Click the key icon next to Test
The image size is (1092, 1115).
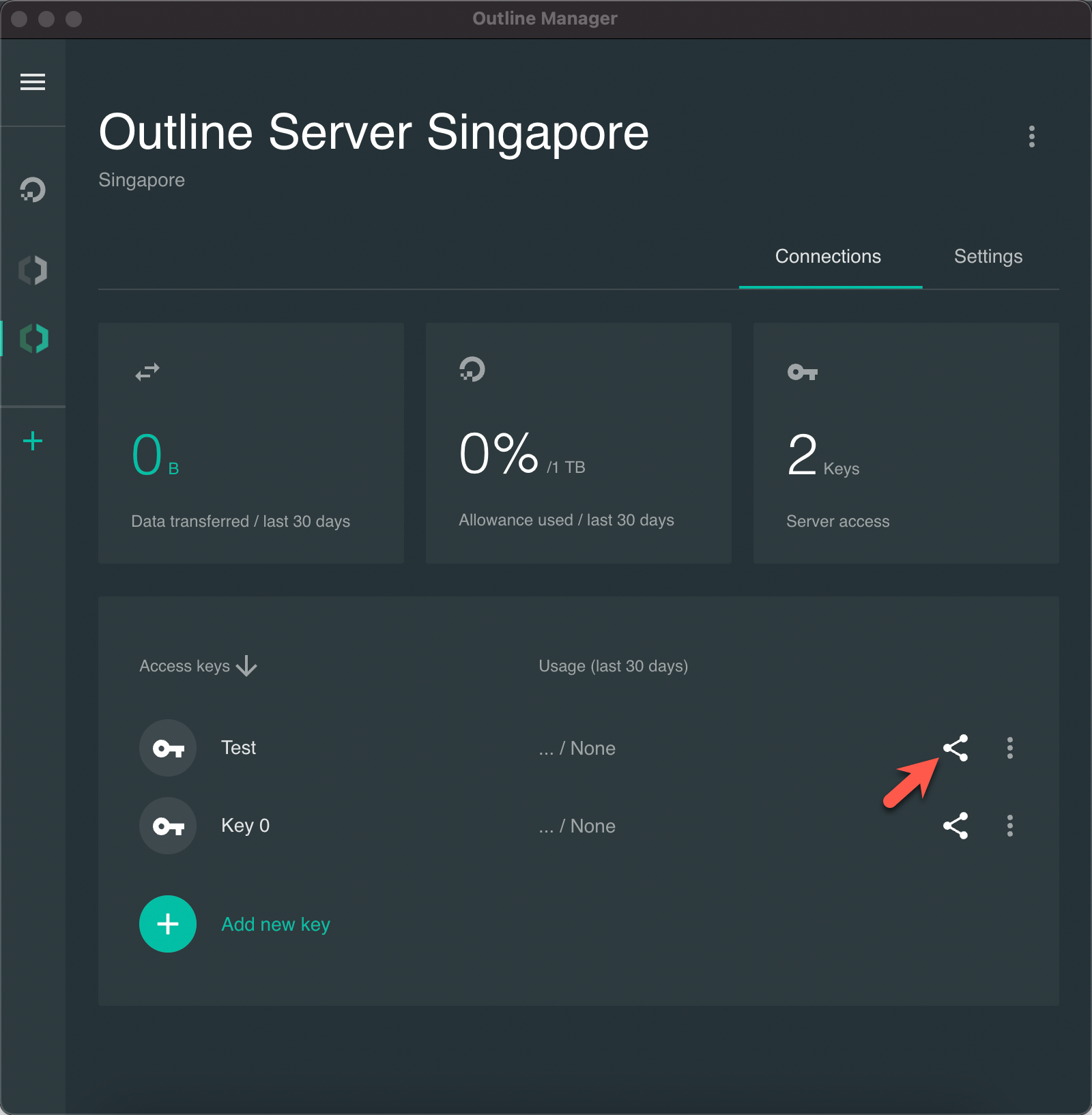click(168, 748)
